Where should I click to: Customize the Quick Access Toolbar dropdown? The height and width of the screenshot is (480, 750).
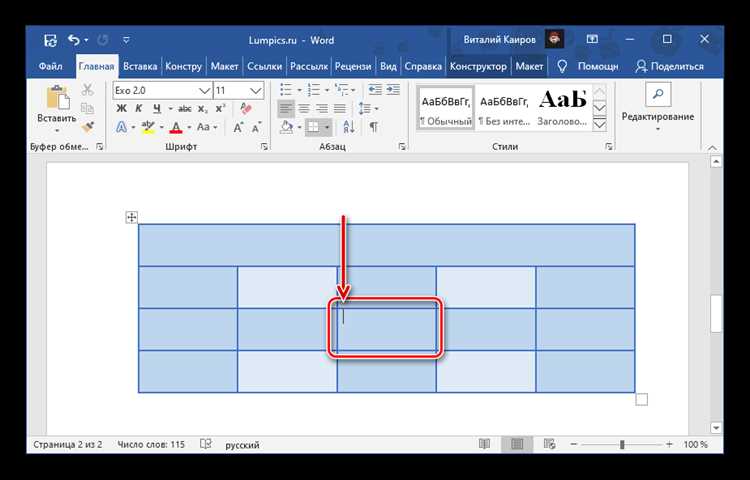126,40
